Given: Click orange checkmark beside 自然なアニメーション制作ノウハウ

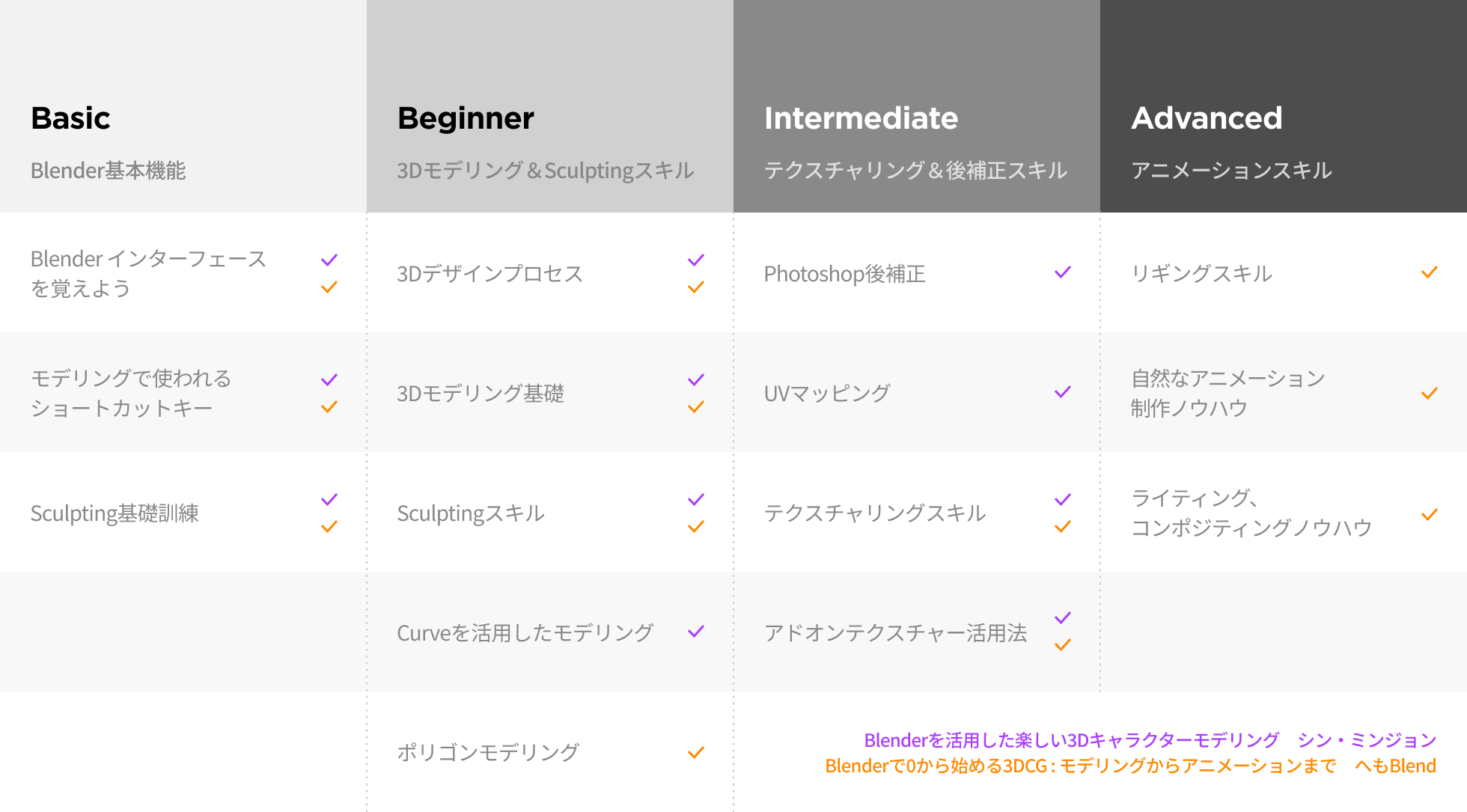Looking at the screenshot, I should [1430, 393].
